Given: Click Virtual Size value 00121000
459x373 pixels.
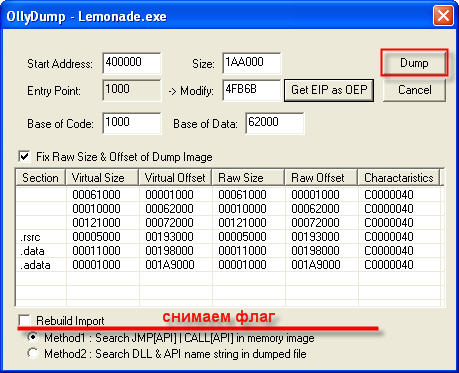Looking at the screenshot, I should point(96,223).
